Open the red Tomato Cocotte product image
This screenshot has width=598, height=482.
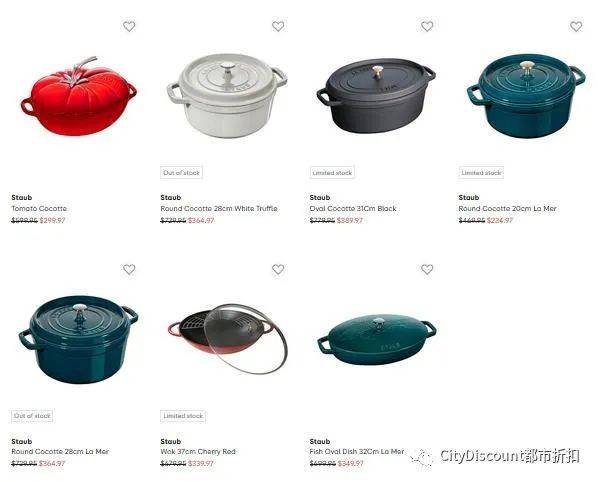pos(79,96)
